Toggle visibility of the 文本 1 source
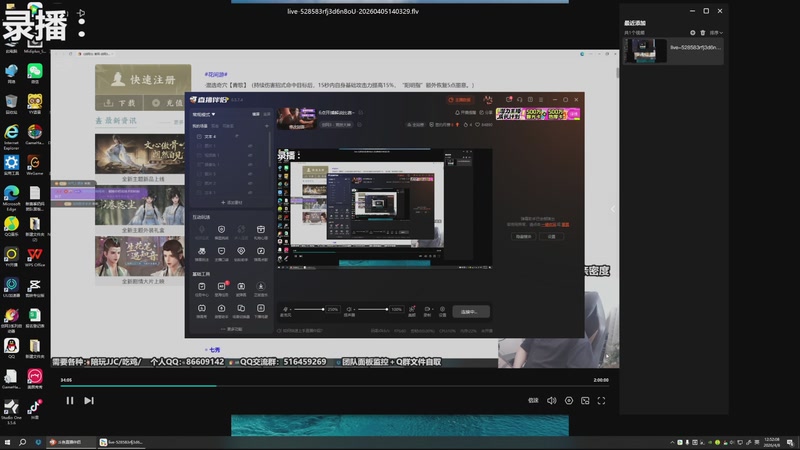This screenshot has height=450, width=800. click(250, 192)
